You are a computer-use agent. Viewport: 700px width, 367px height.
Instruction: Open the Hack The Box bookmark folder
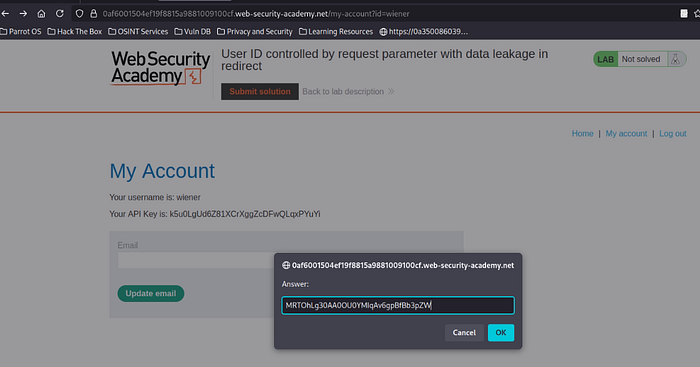(x=75, y=32)
